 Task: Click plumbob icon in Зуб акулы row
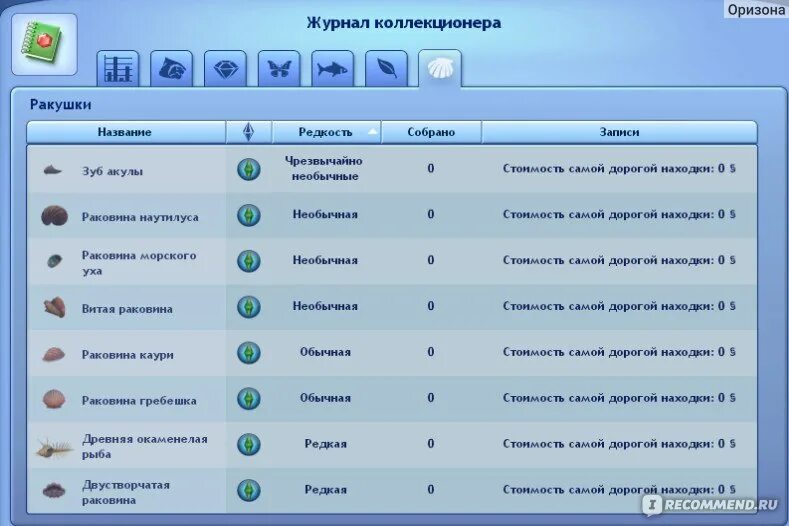pyautogui.click(x=249, y=169)
